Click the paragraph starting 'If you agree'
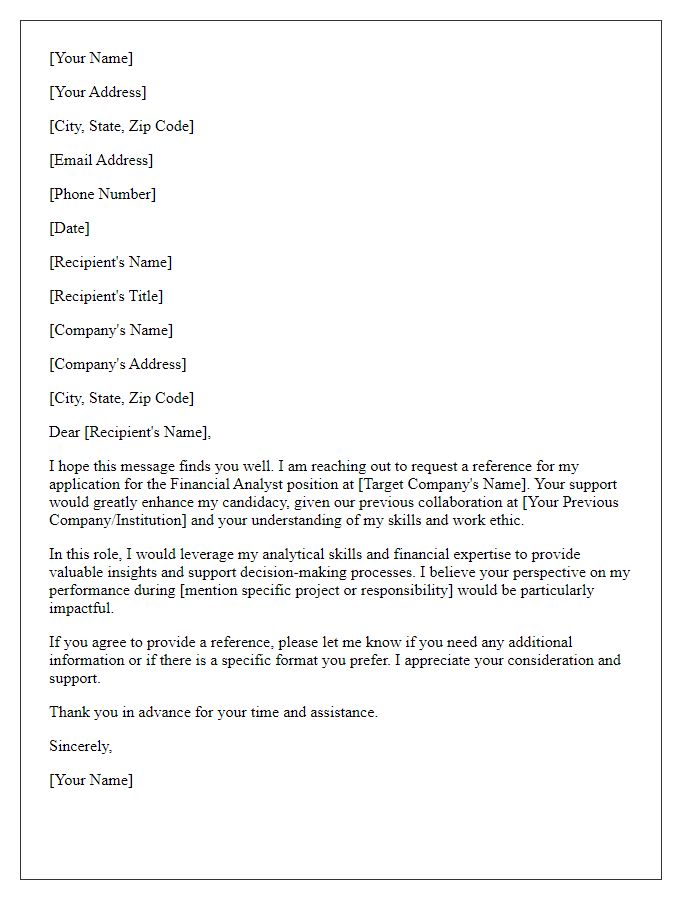Image resolution: width=700 pixels, height=900 pixels. coord(335,660)
